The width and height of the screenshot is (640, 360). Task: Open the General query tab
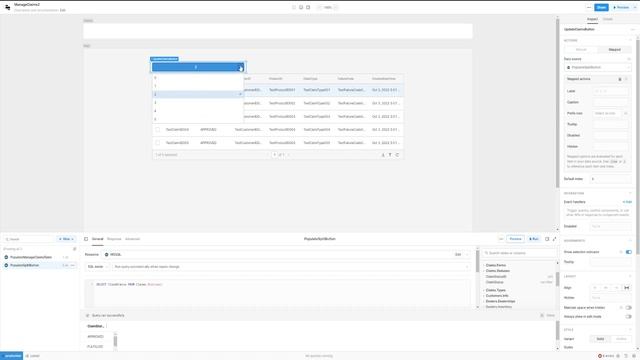[97, 239]
